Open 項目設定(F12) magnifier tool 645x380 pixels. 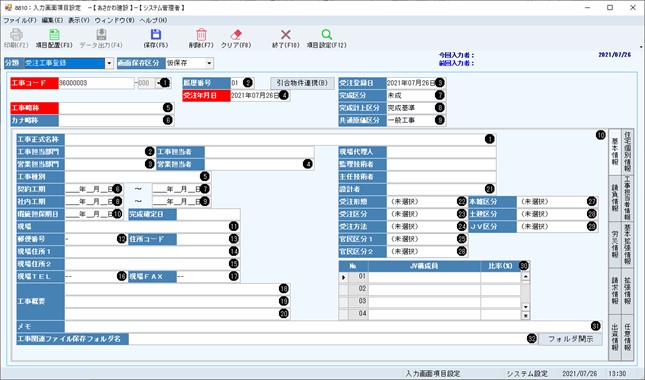pyautogui.click(x=326, y=35)
